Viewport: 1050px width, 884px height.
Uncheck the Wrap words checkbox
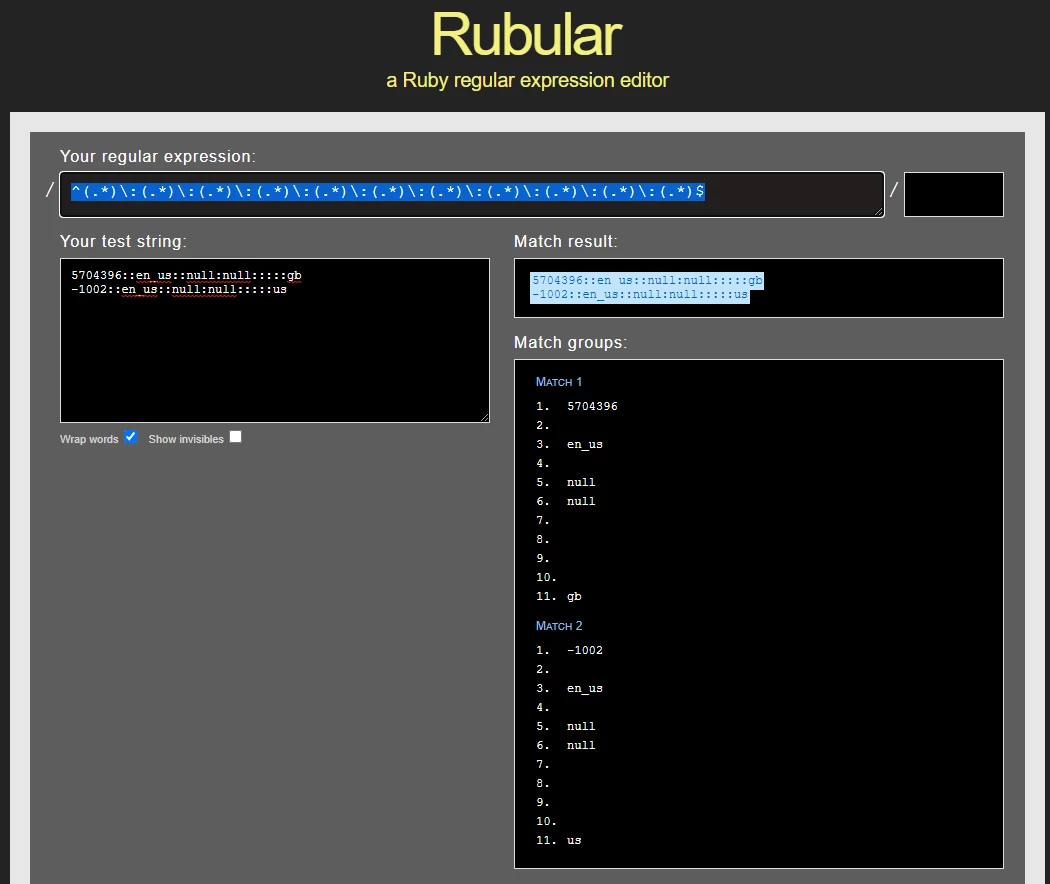click(x=131, y=437)
